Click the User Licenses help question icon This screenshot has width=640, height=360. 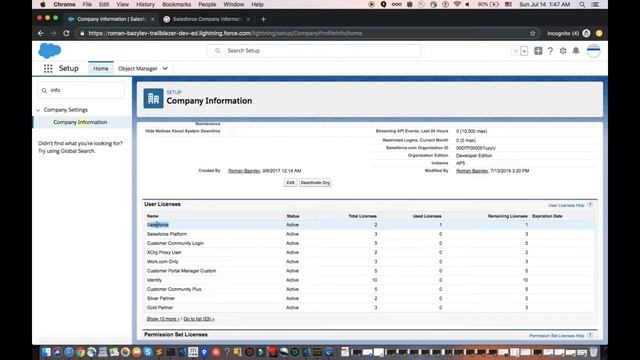[x=590, y=205]
